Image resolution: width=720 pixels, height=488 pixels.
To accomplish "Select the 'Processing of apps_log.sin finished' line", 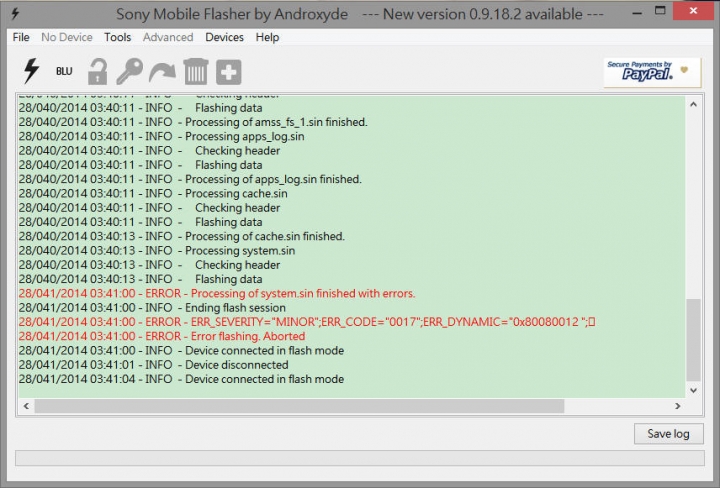I will [x=190, y=179].
